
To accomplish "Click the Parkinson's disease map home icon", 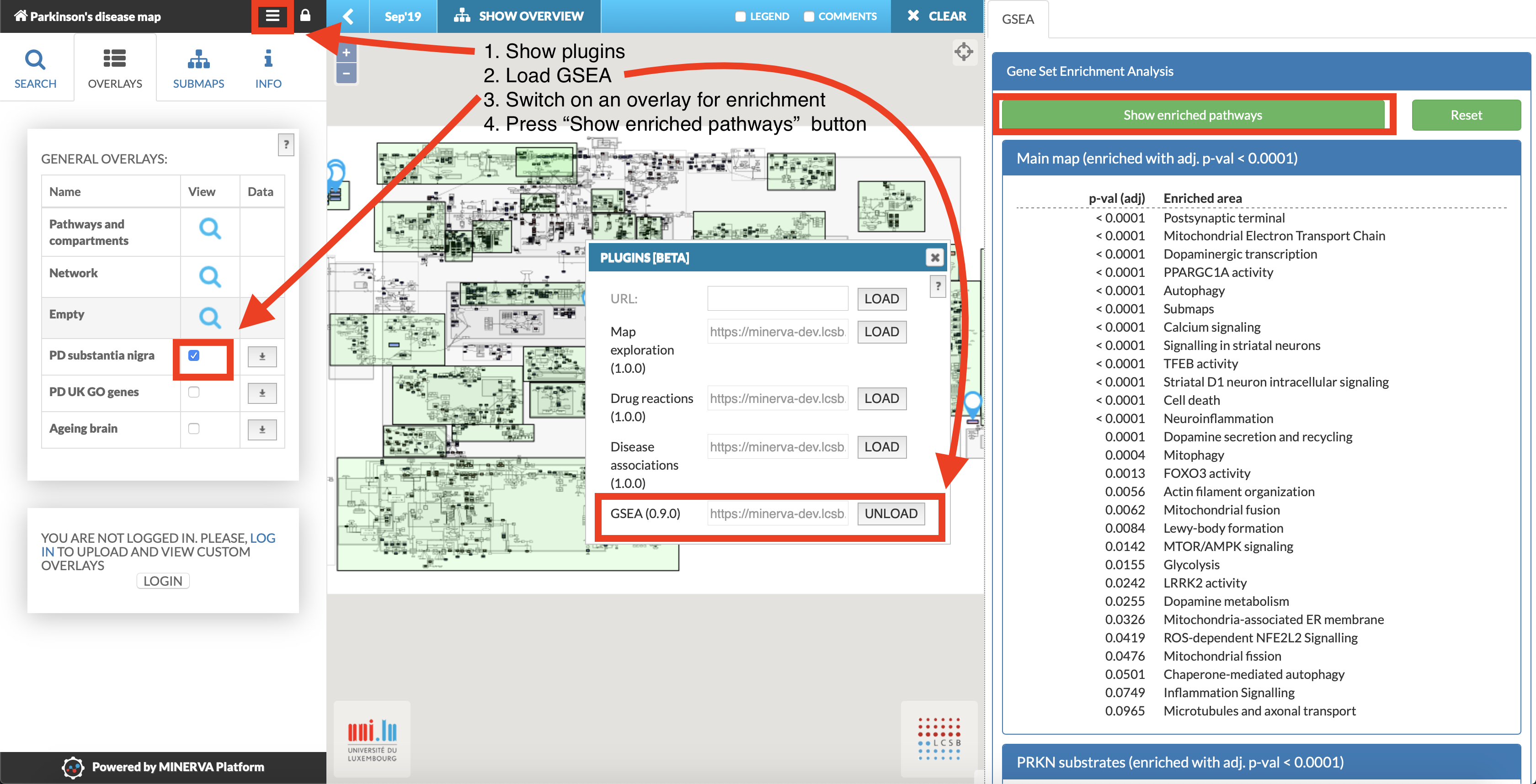I will pyautogui.click(x=20, y=16).
